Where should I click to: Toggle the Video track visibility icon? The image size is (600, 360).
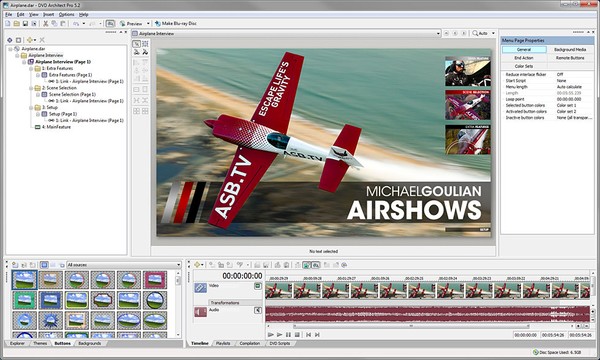point(258,286)
